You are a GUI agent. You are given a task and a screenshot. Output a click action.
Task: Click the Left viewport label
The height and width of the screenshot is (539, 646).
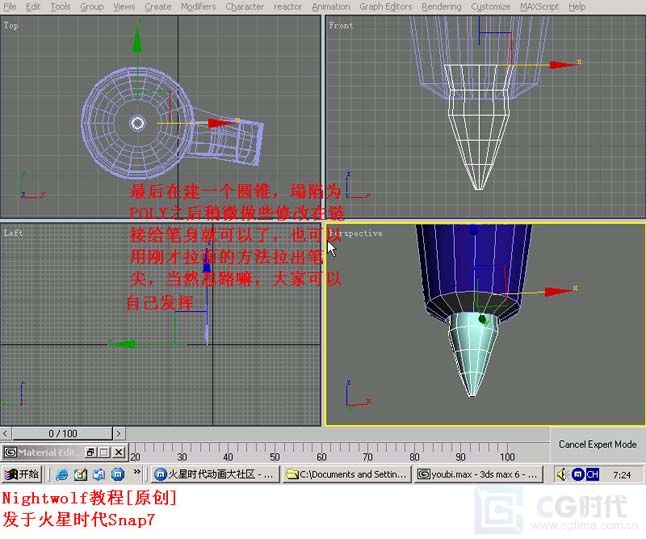13,233
